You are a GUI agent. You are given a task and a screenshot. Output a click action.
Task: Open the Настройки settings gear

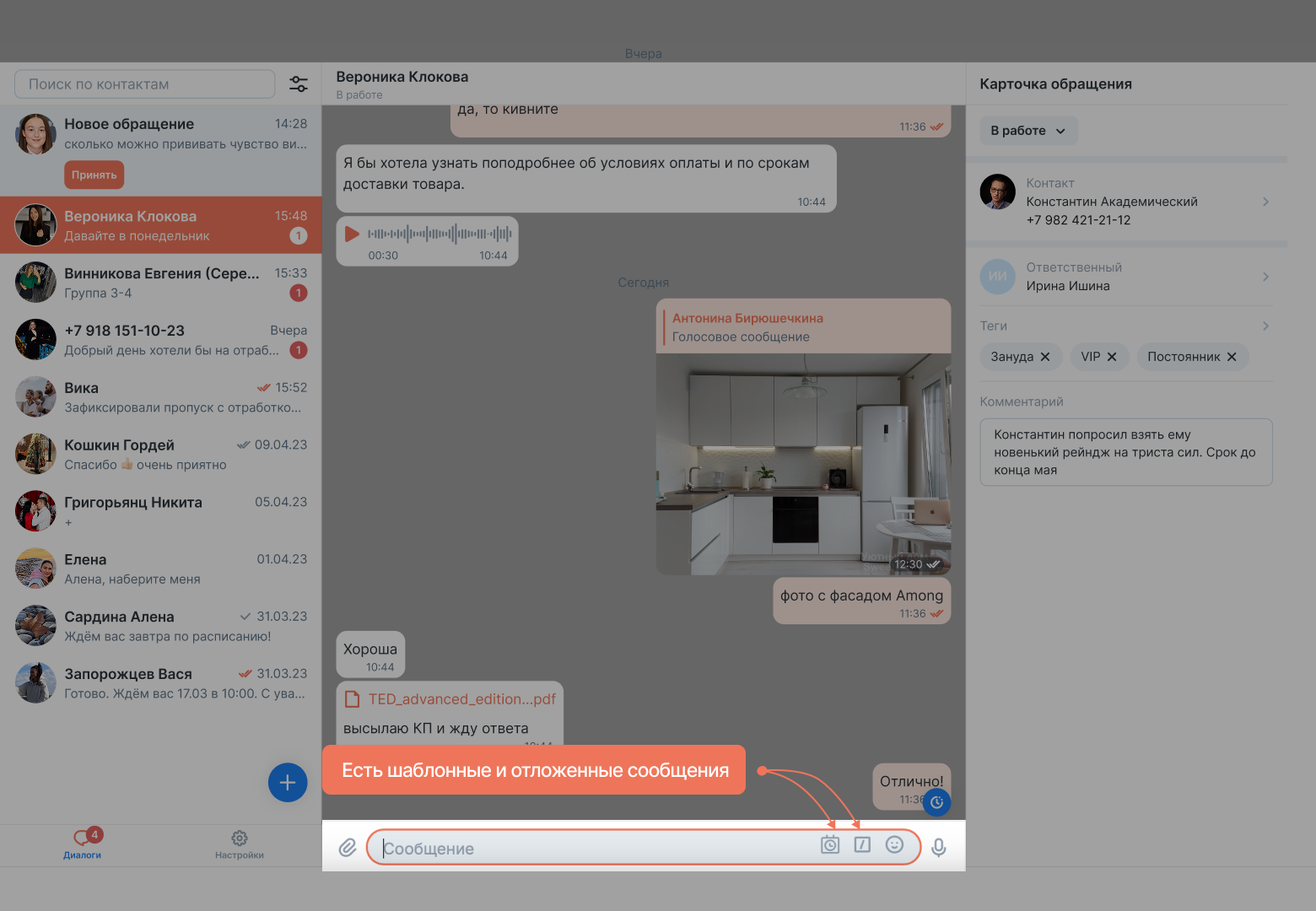point(240,844)
